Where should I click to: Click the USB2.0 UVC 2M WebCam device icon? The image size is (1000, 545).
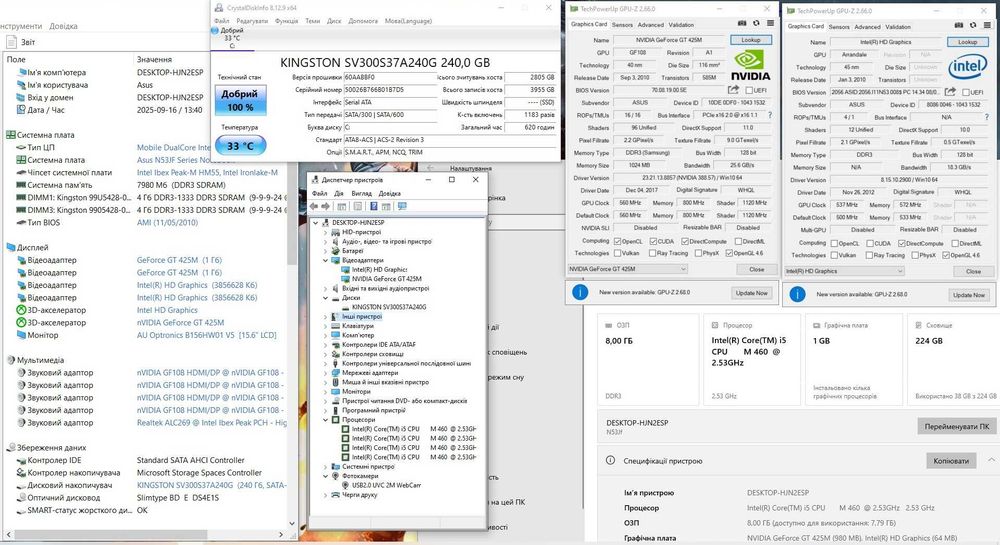coord(346,485)
